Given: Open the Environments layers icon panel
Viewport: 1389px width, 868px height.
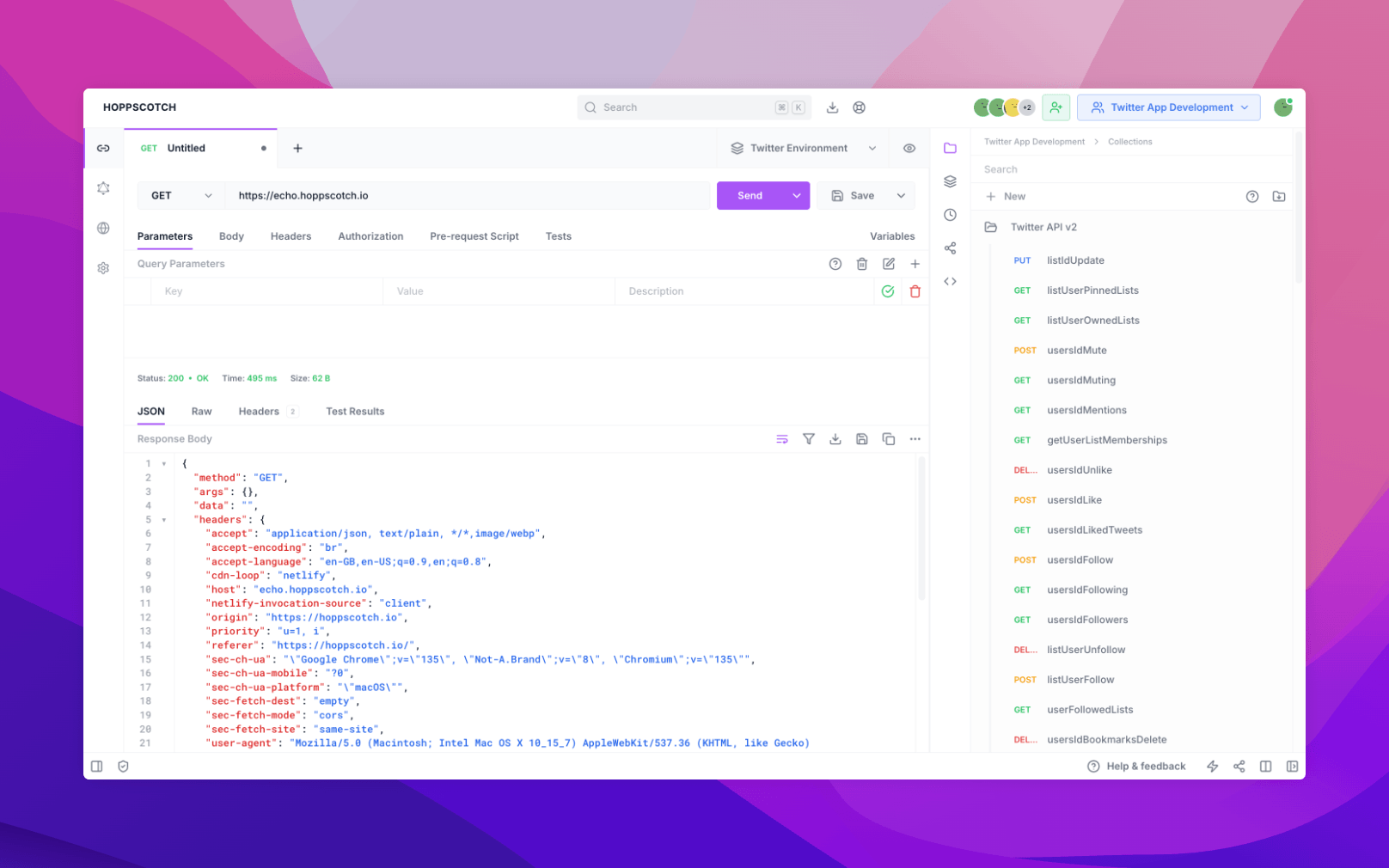Looking at the screenshot, I should (x=950, y=181).
